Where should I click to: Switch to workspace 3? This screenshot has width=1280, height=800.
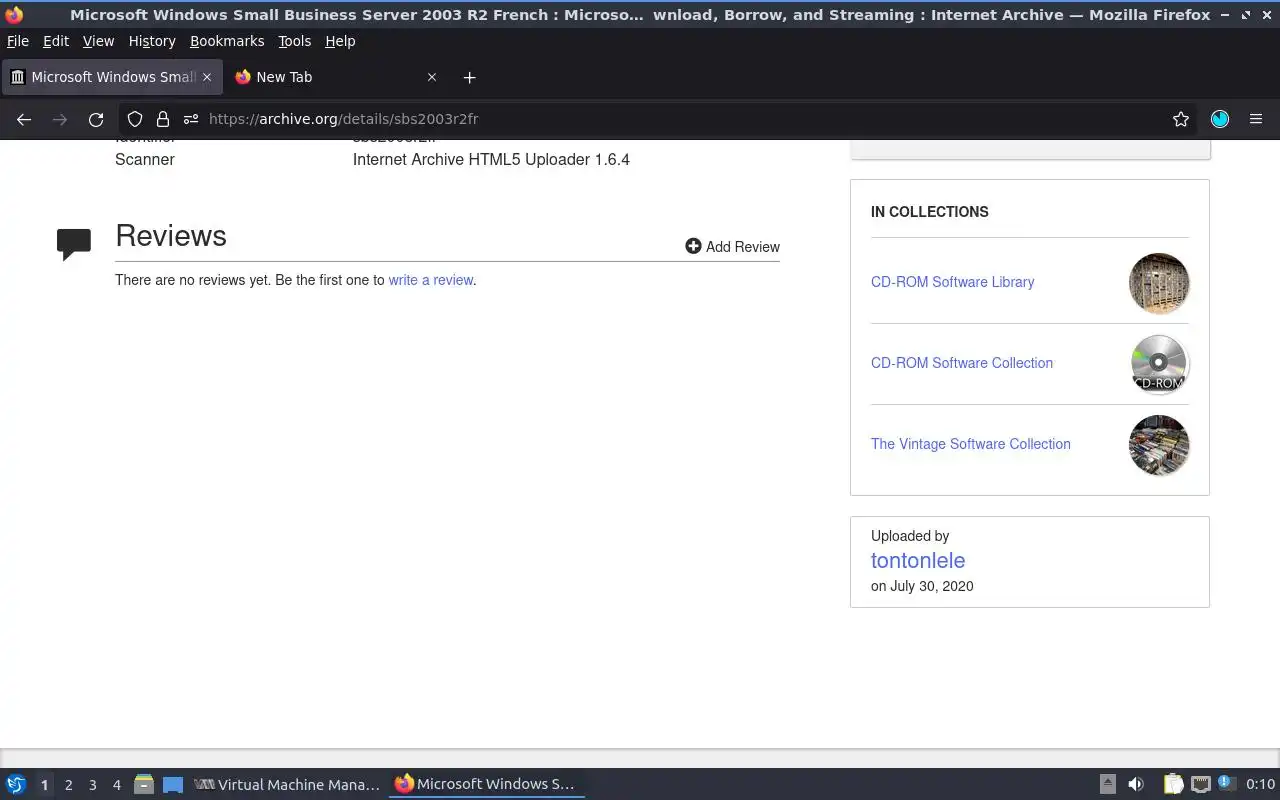pyautogui.click(x=92, y=785)
